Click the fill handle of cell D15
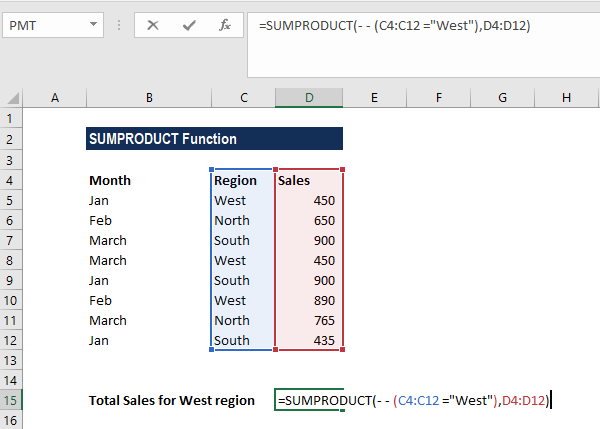The width and height of the screenshot is (600, 429). 342,410
